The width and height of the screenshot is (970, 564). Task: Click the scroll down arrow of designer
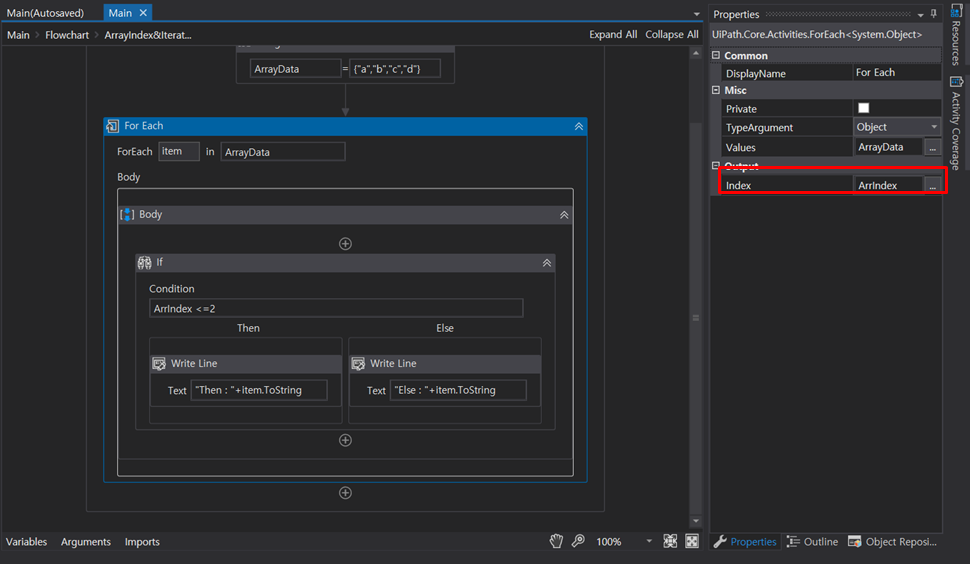(x=695, y=521)
